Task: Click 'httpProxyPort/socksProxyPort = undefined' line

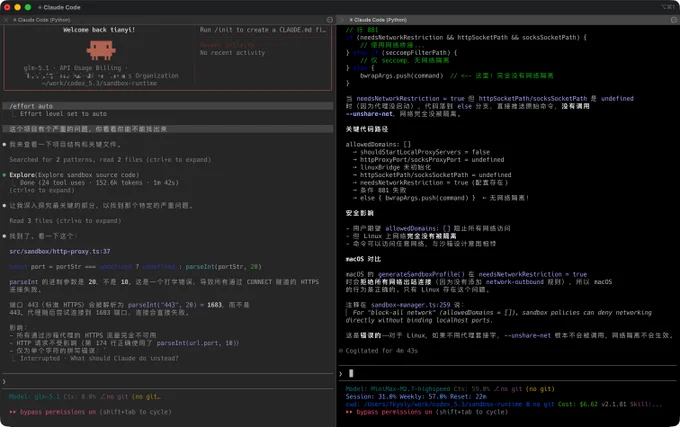Action: coord(432,160)
